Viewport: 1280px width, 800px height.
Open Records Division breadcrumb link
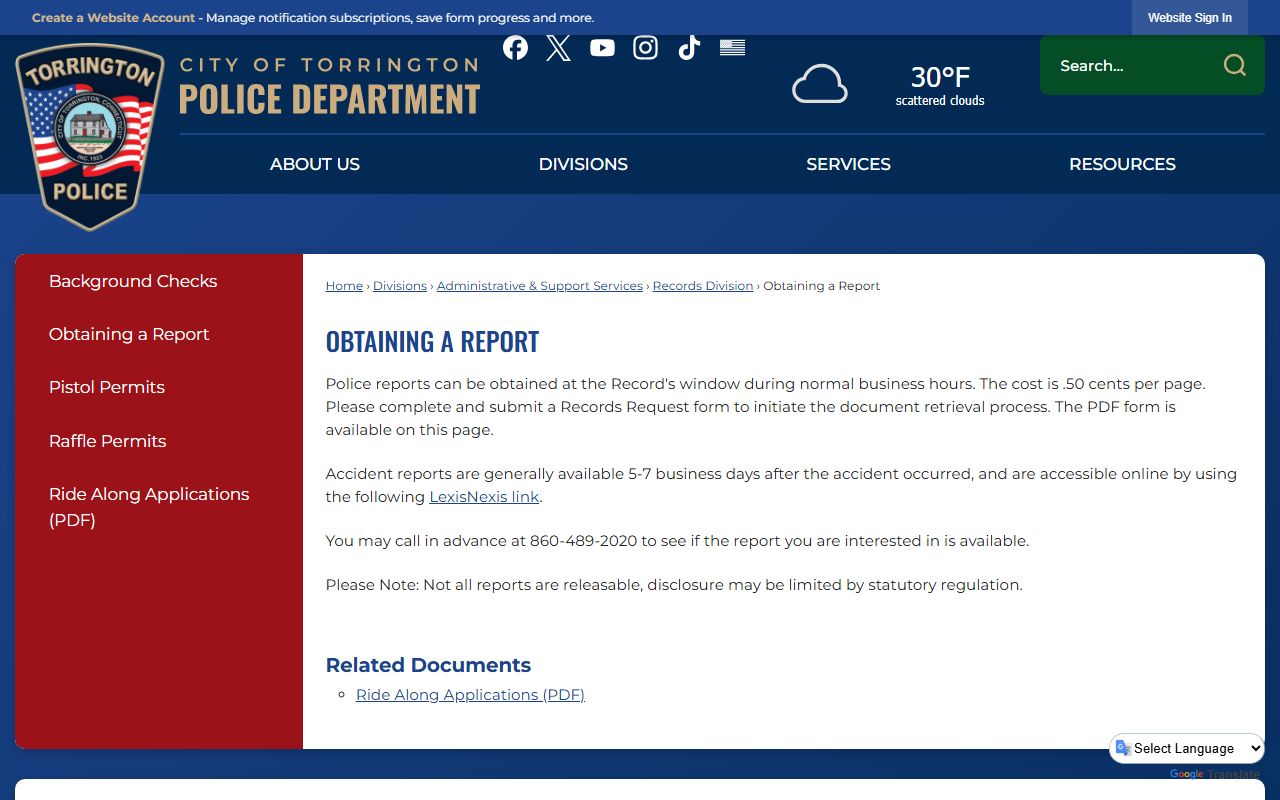click(x=703, y=286)
